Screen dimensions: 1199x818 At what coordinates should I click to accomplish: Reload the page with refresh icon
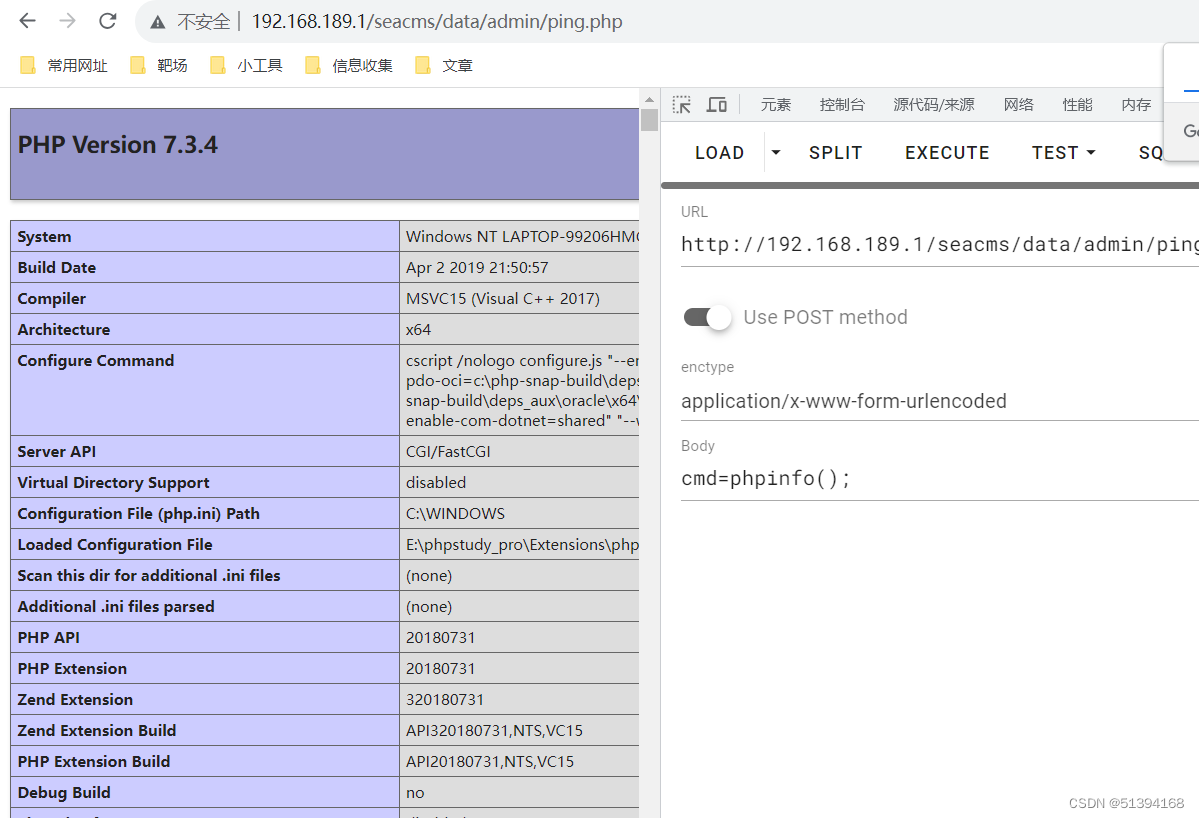coord(108,21)
